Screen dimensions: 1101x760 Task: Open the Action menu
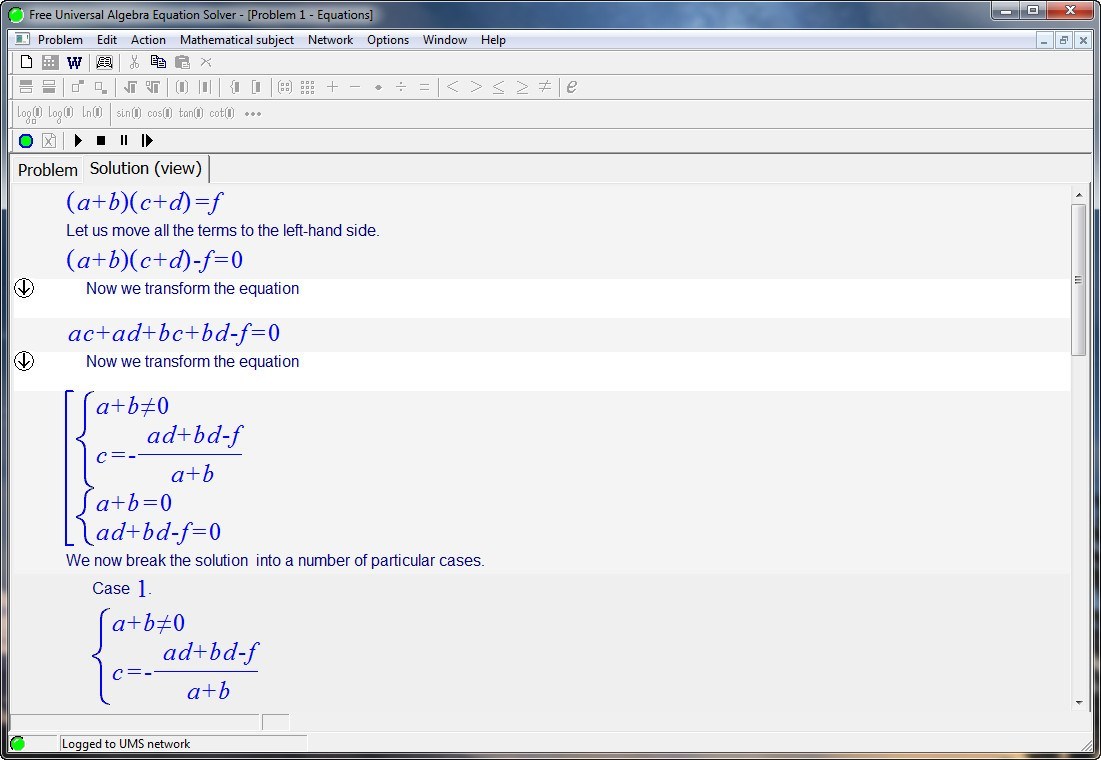click(x=148, y=40)
